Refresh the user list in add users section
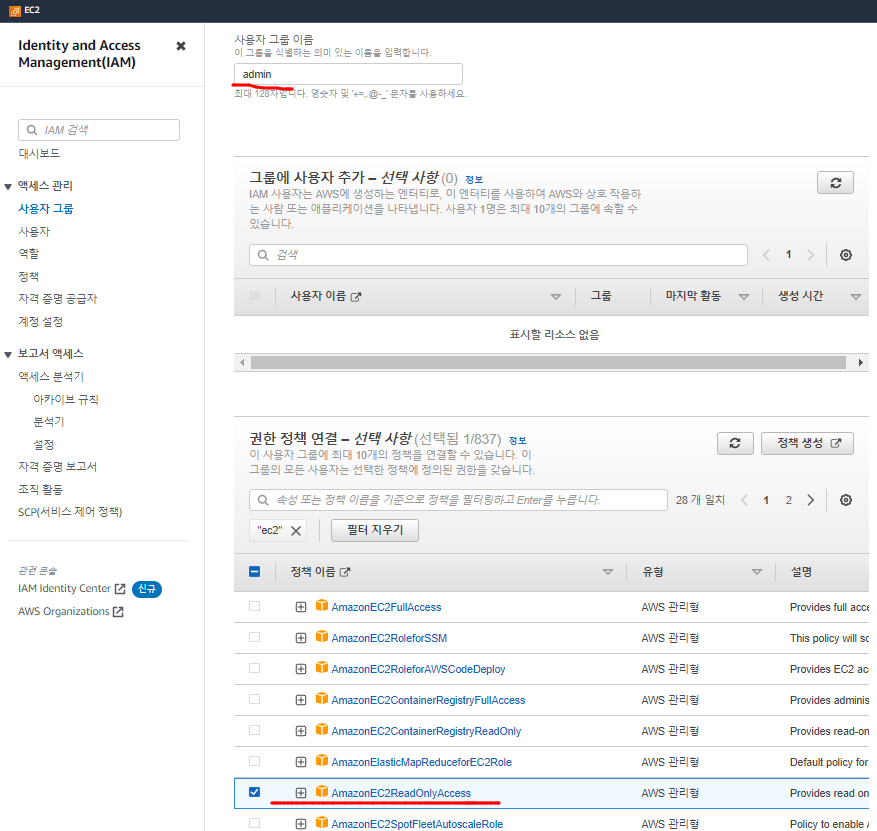This screenshot has height=831, width=877. pos(835,183)
